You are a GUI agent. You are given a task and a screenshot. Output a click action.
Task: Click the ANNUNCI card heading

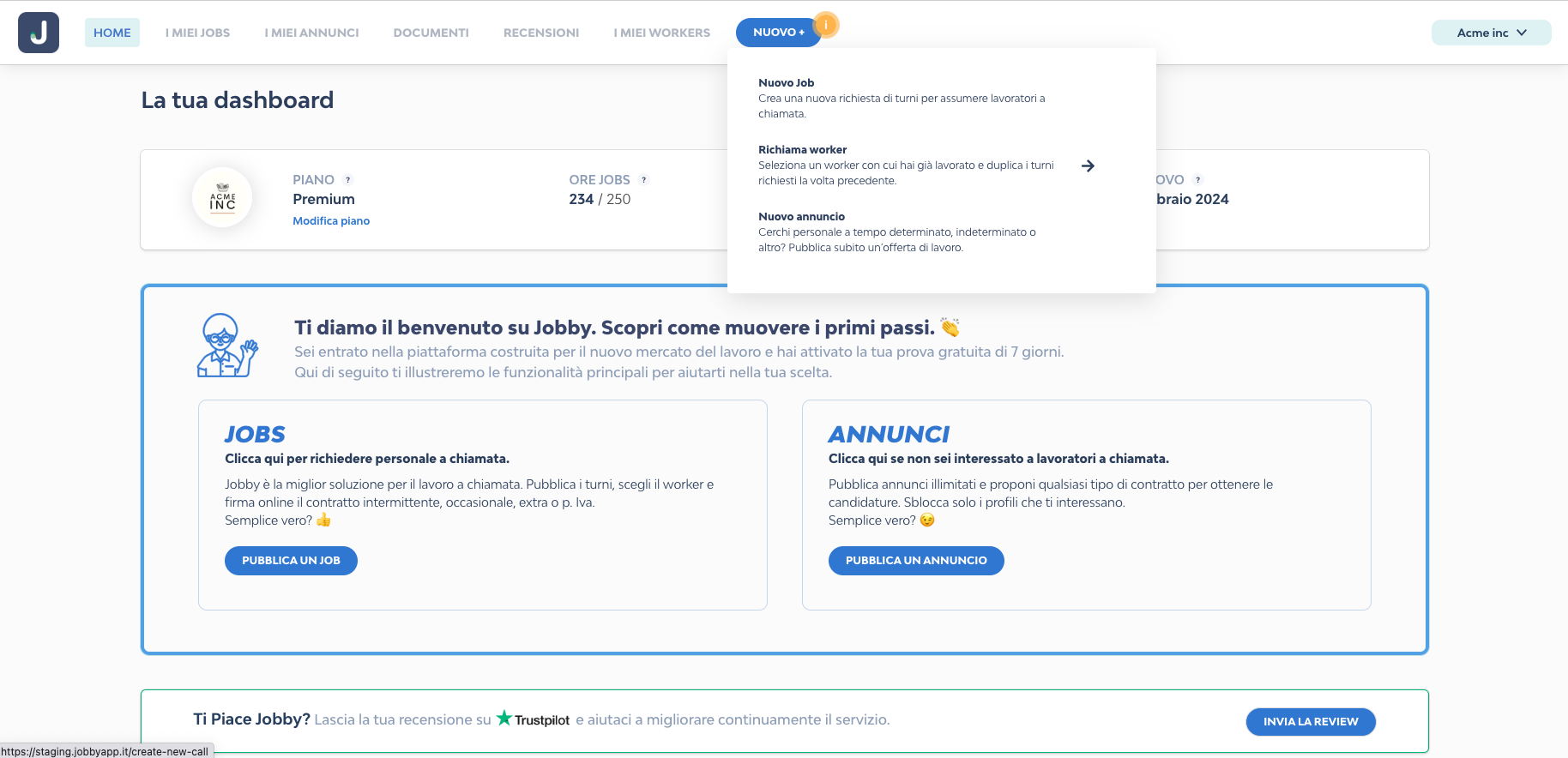point(889,435)
